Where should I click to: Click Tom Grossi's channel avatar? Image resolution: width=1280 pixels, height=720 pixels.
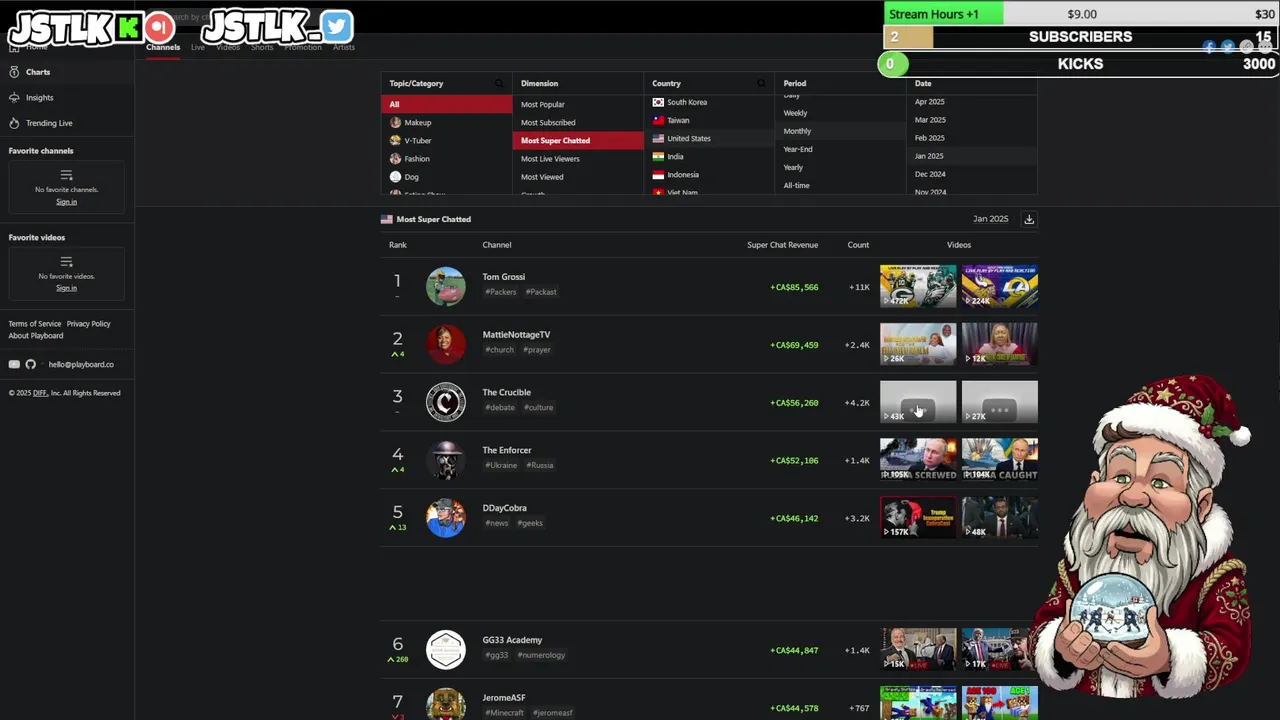pos(445,286)
